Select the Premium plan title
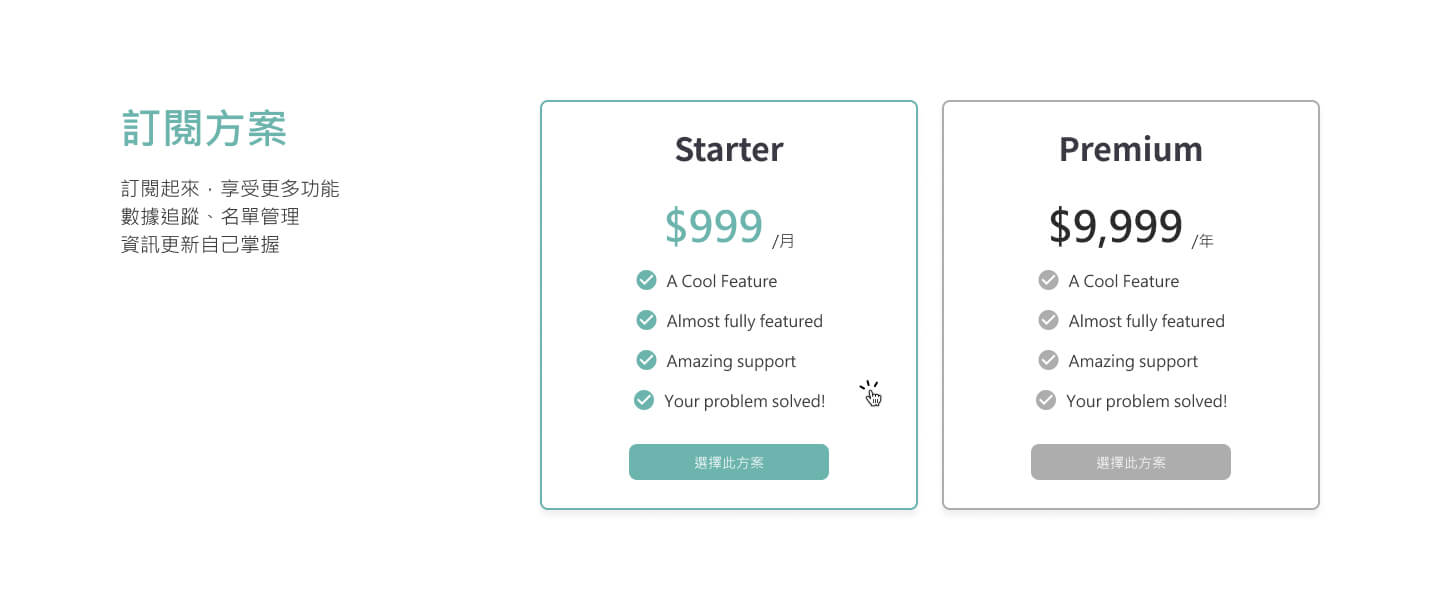 coord(1131,149)
